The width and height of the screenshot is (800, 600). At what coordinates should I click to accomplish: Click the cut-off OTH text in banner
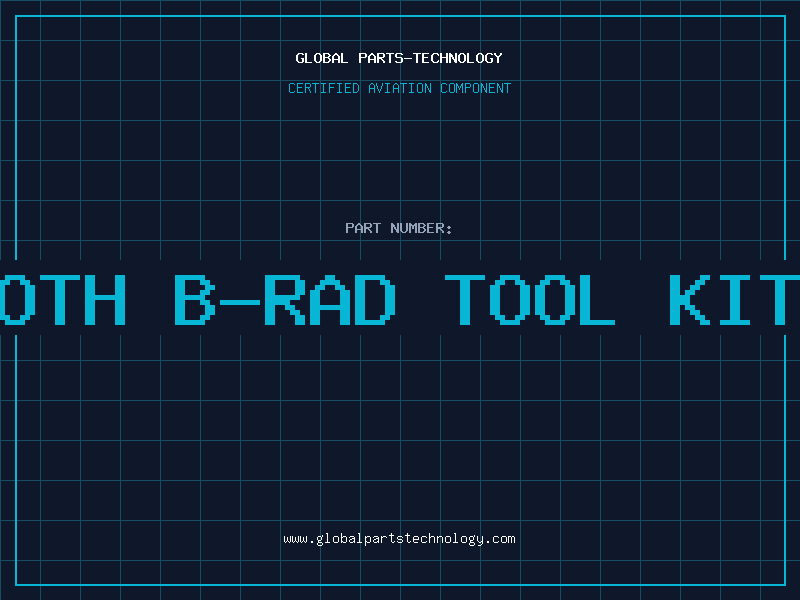tap(62, 299)
